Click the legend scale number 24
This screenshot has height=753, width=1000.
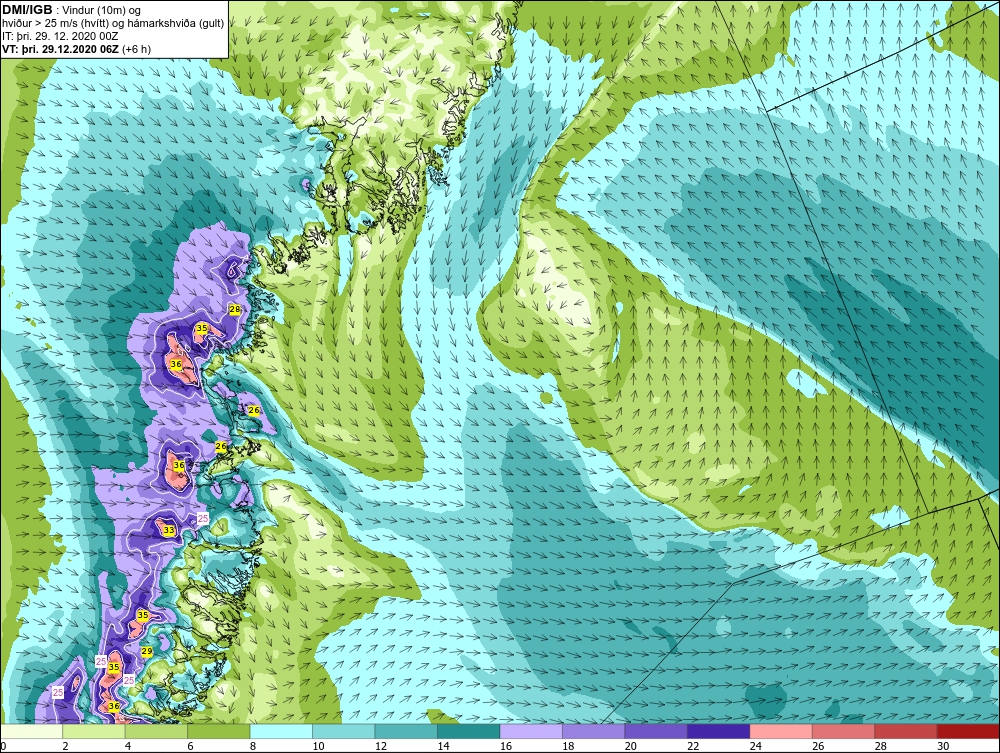tap(756, 746)
